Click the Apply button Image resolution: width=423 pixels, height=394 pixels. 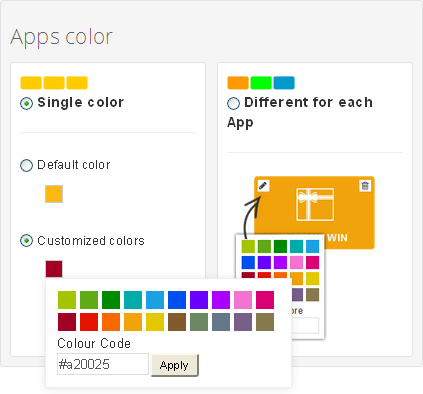[x=175, y=365]
